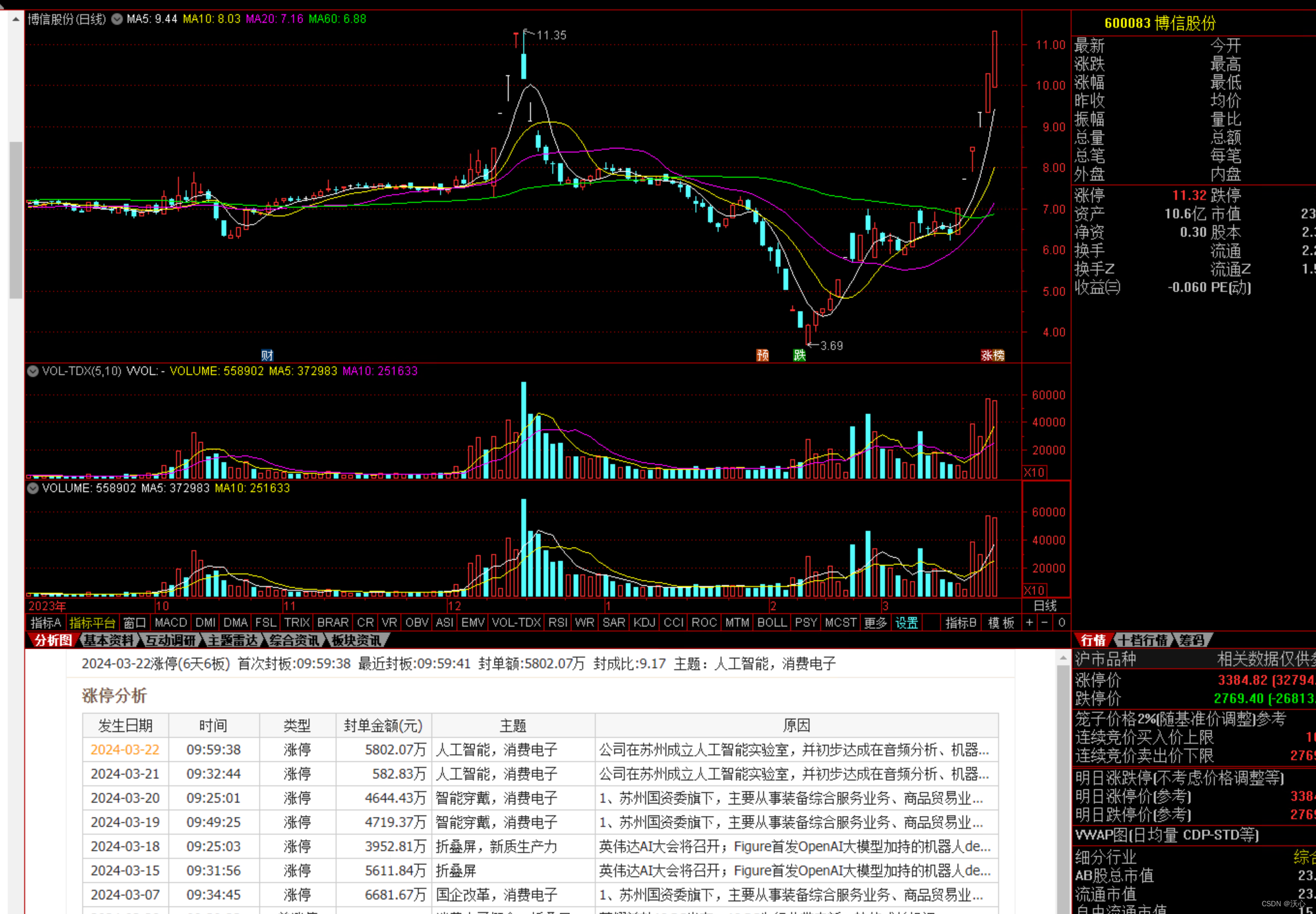Viewport: 1316px width, 914px height.
Task: Select the WR indicator
Action: pyautogui.click(x=584, y=622)
